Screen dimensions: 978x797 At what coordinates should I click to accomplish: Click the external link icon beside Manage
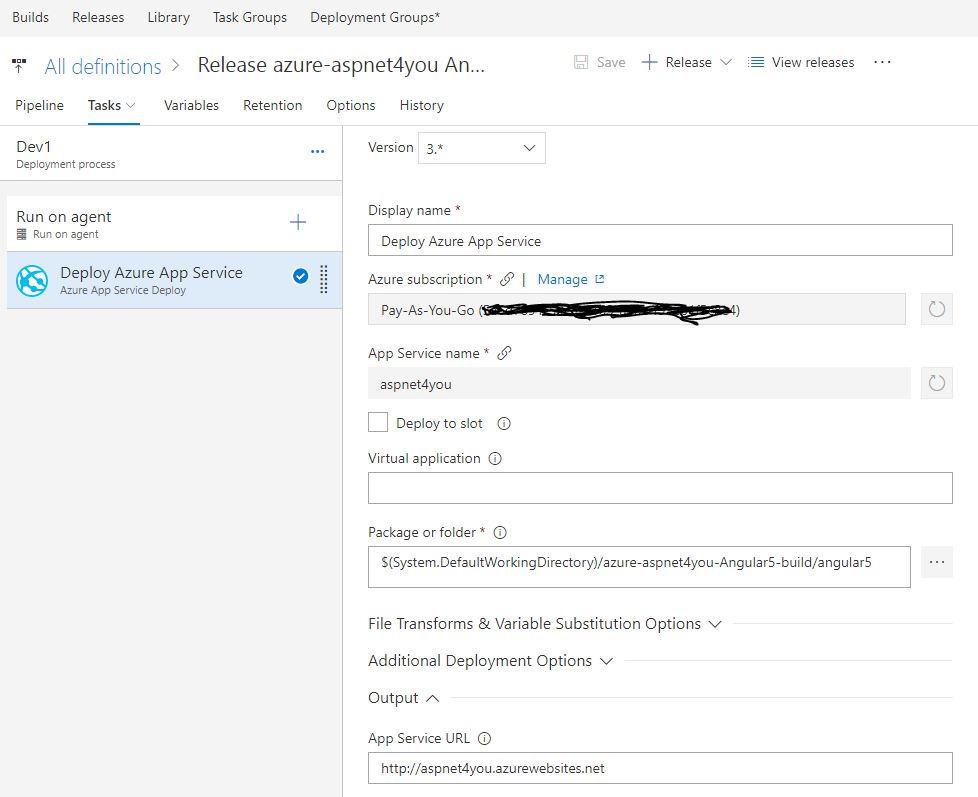click(600, 279)
